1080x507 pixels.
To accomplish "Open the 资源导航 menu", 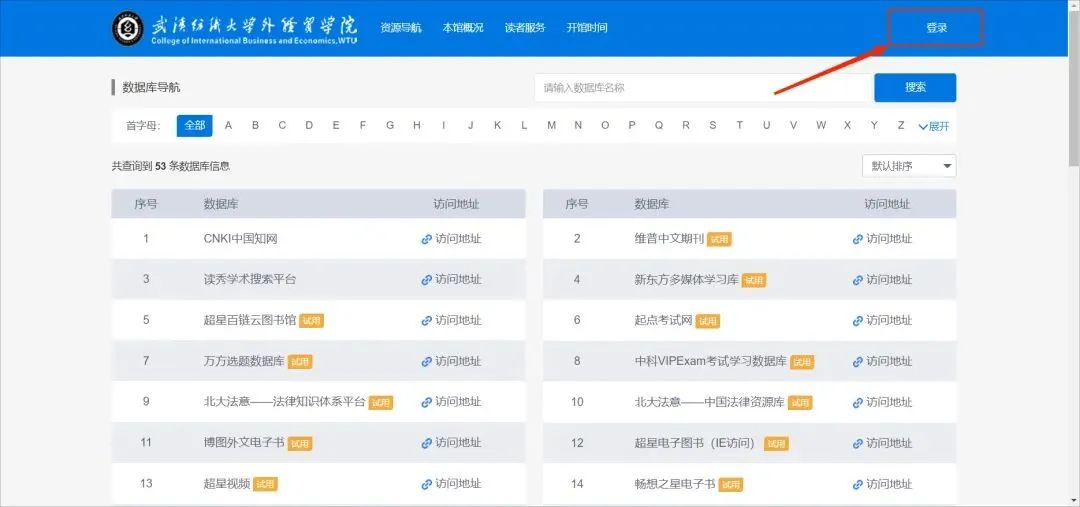I will 401,28.
